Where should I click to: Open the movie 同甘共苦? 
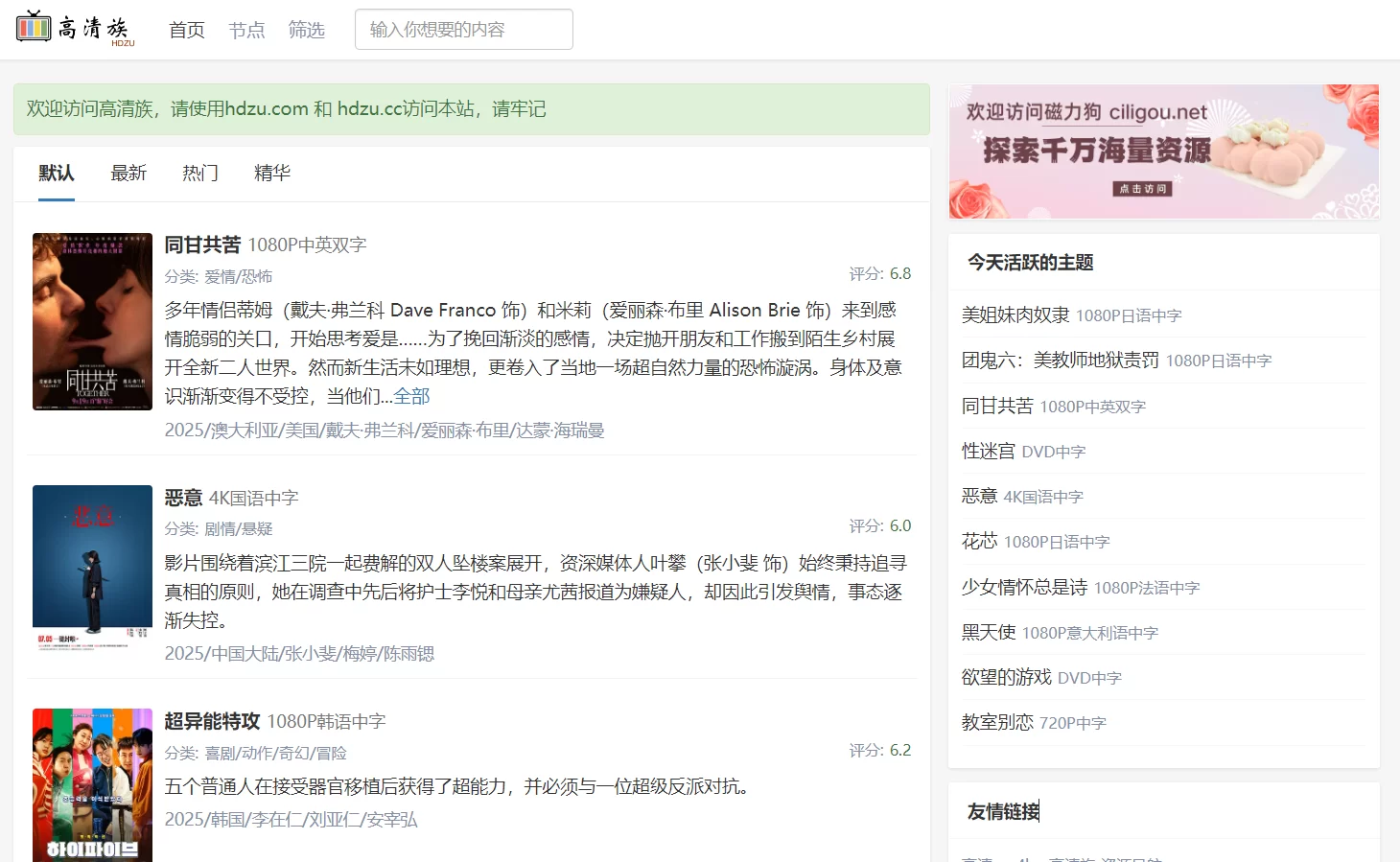click(202, 245)
